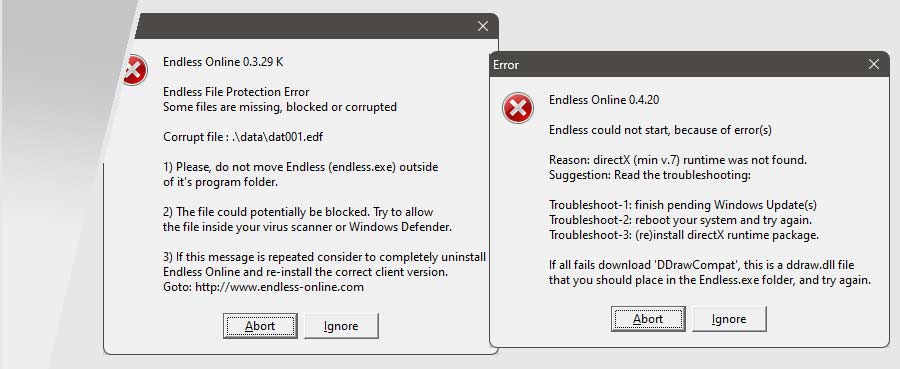Close the Error dialog using its X
This screenshot has width=900, height=369.
874,64
